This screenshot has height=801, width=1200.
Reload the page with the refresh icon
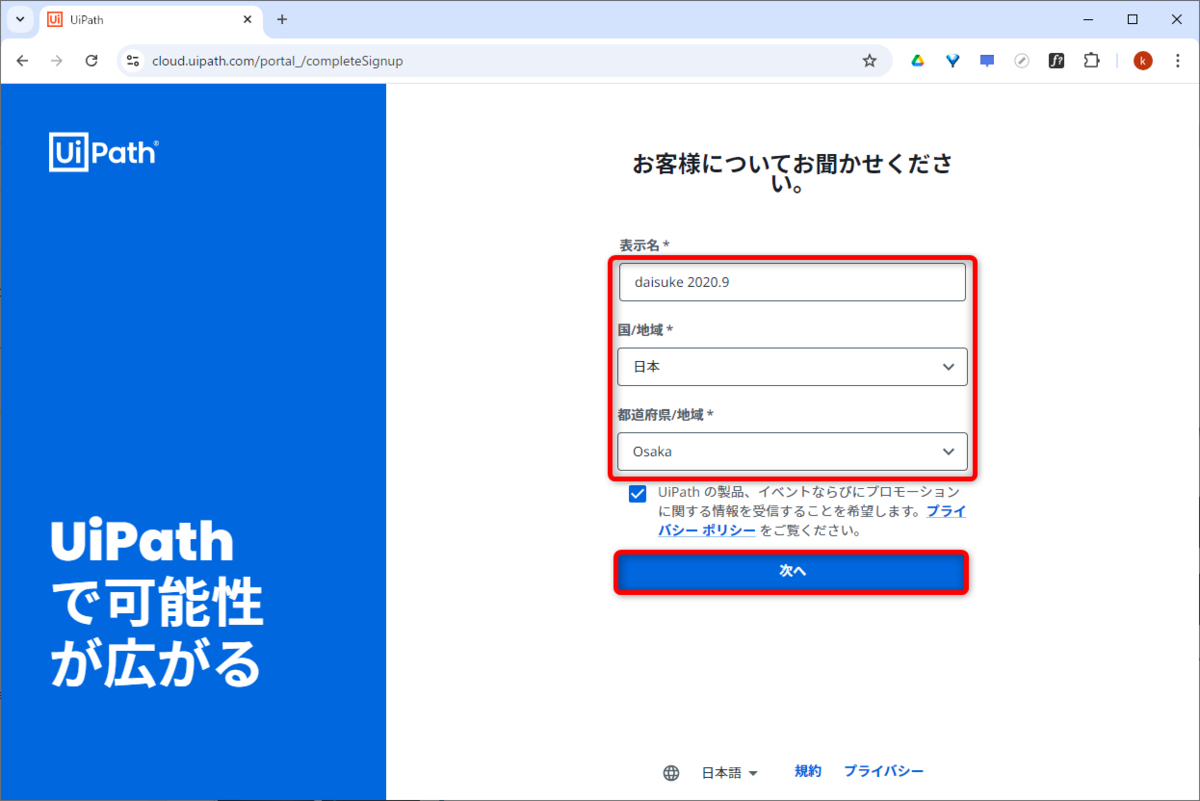click(91, 61)
